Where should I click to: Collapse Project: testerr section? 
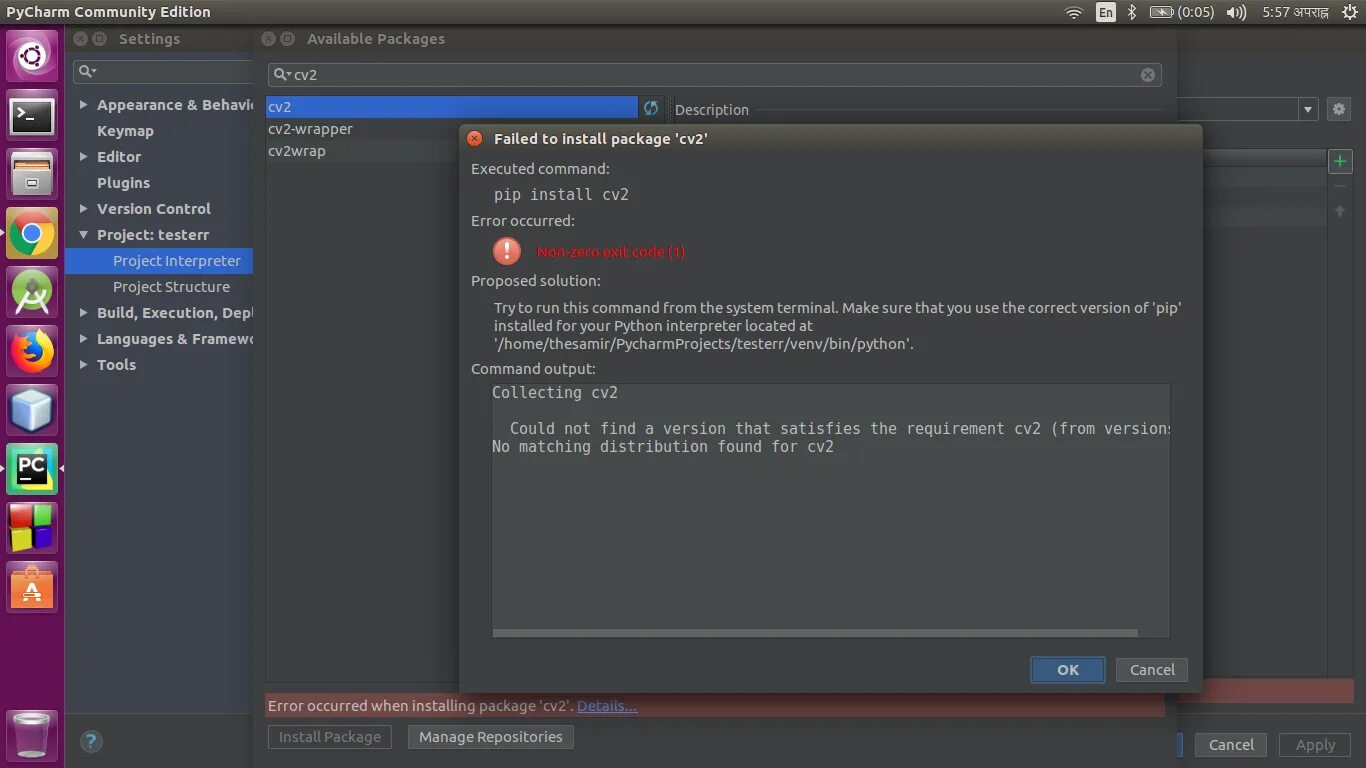(x=84, y=235)
